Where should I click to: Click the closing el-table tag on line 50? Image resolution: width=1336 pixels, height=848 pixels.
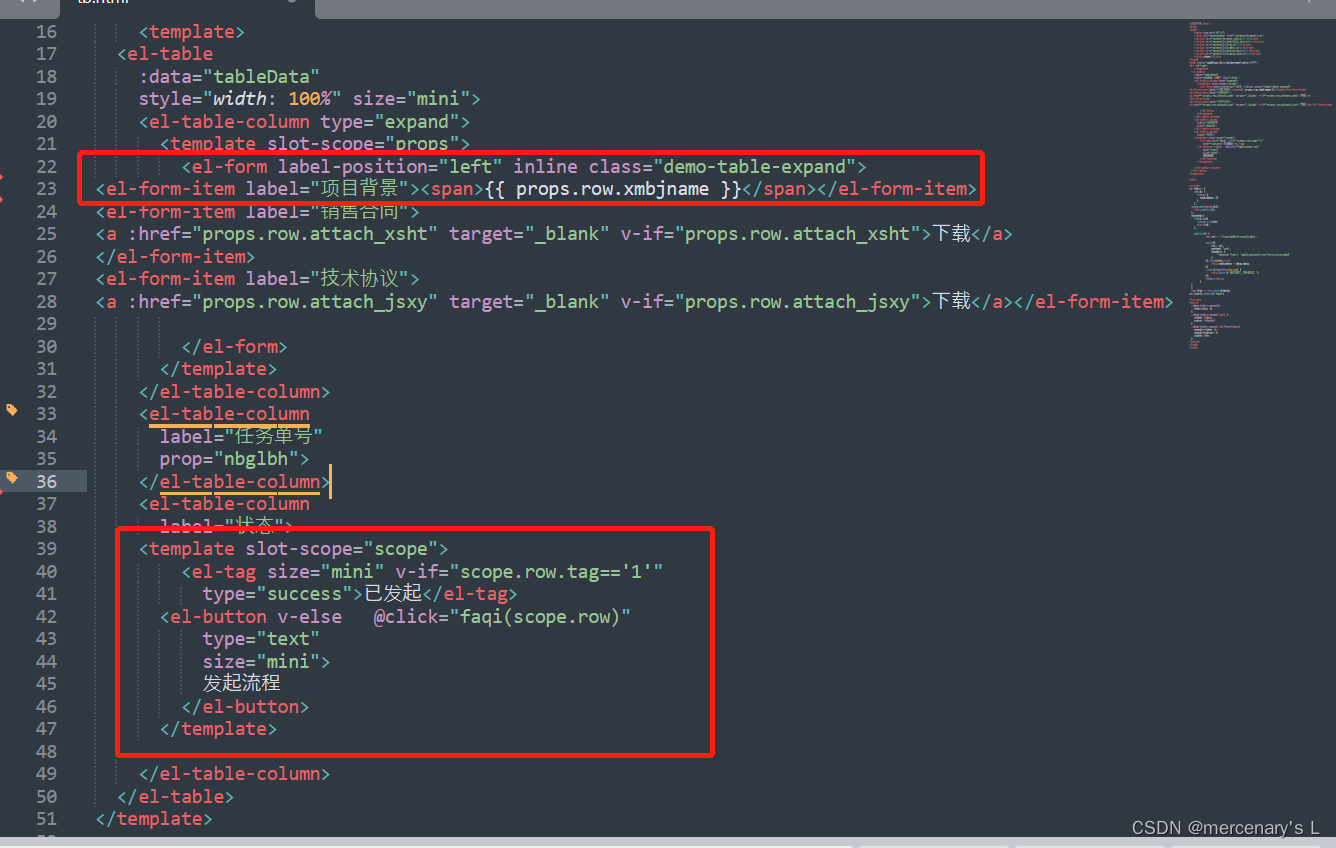coord(176,796)
